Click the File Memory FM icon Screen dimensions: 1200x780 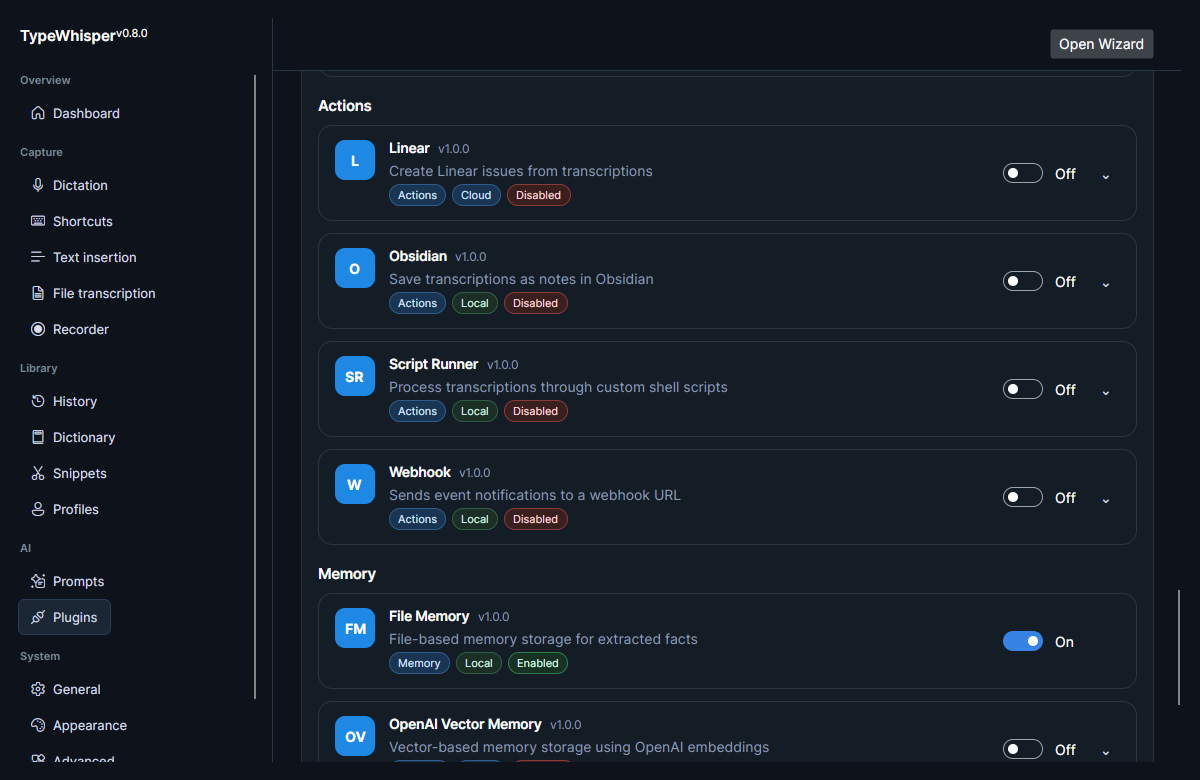tap(355, 628)
